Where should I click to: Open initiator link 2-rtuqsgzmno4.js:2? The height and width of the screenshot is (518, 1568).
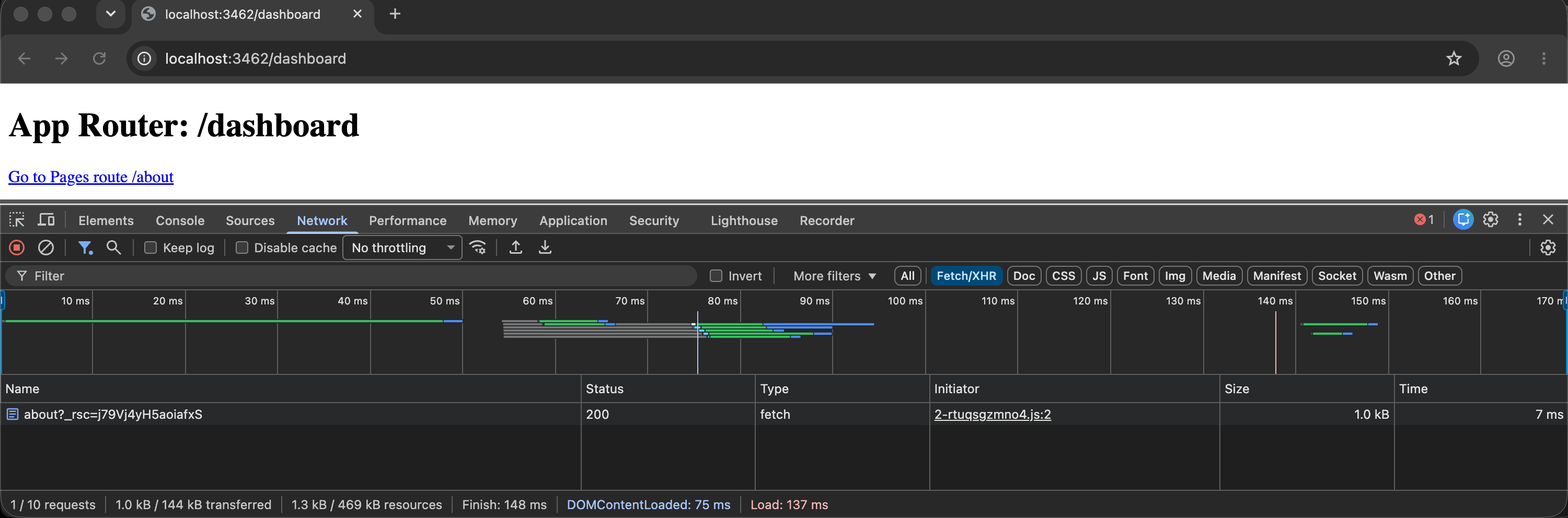[992, 414]
